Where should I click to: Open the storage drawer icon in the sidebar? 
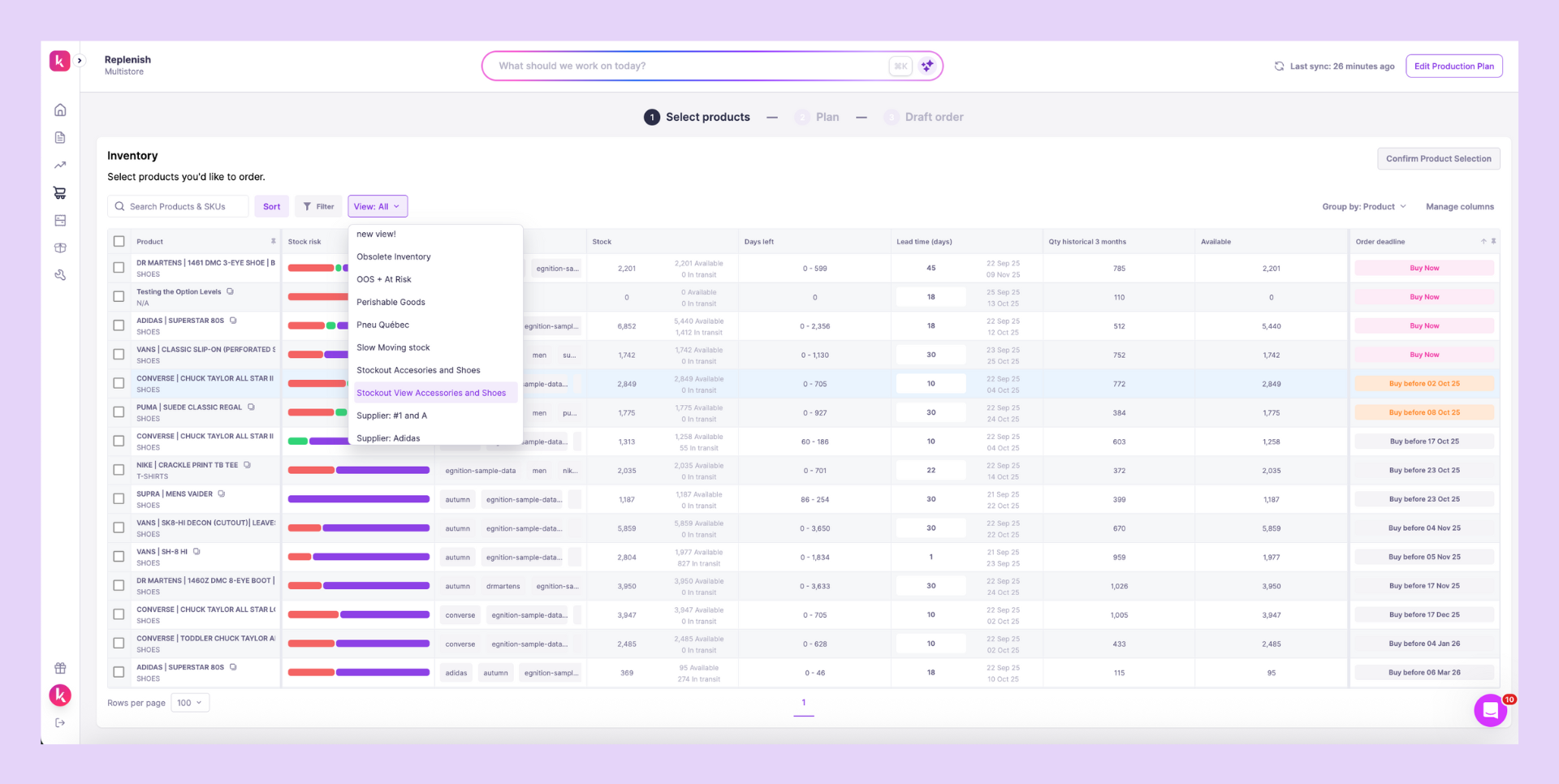[60, 220]
